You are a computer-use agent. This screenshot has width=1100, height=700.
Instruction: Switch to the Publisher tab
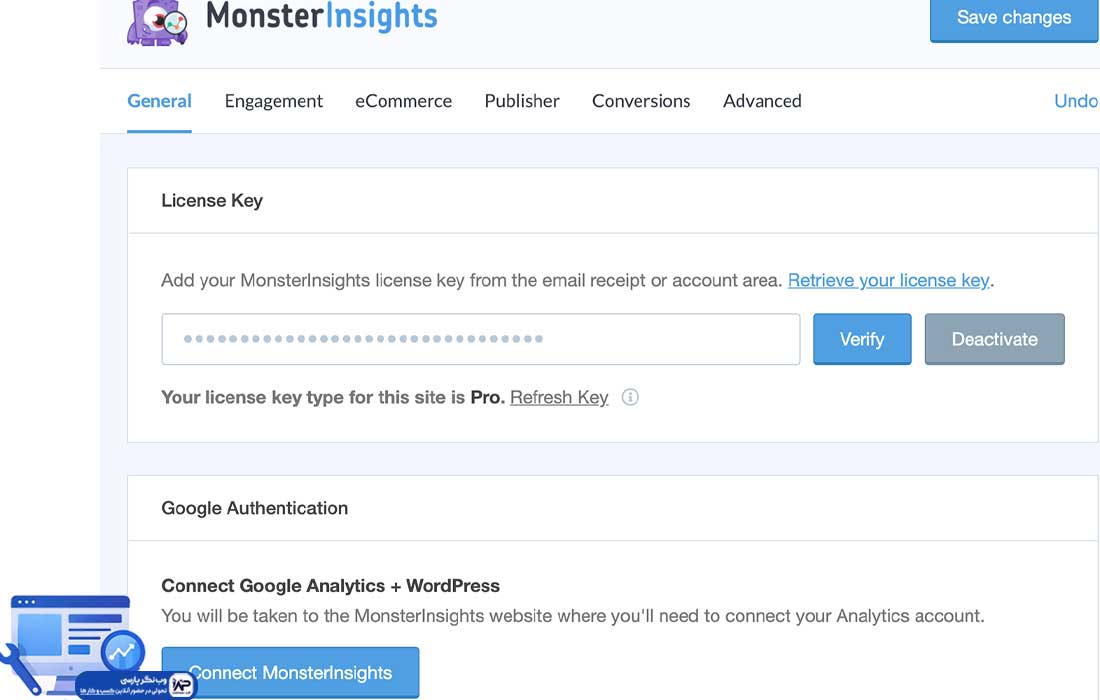[x=521, y=101]
